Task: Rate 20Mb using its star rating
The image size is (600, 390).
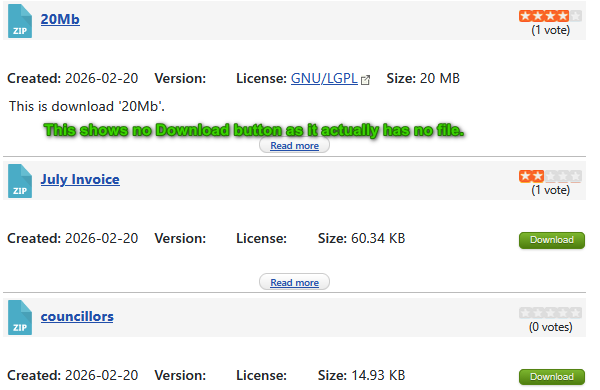Action: 550,16
